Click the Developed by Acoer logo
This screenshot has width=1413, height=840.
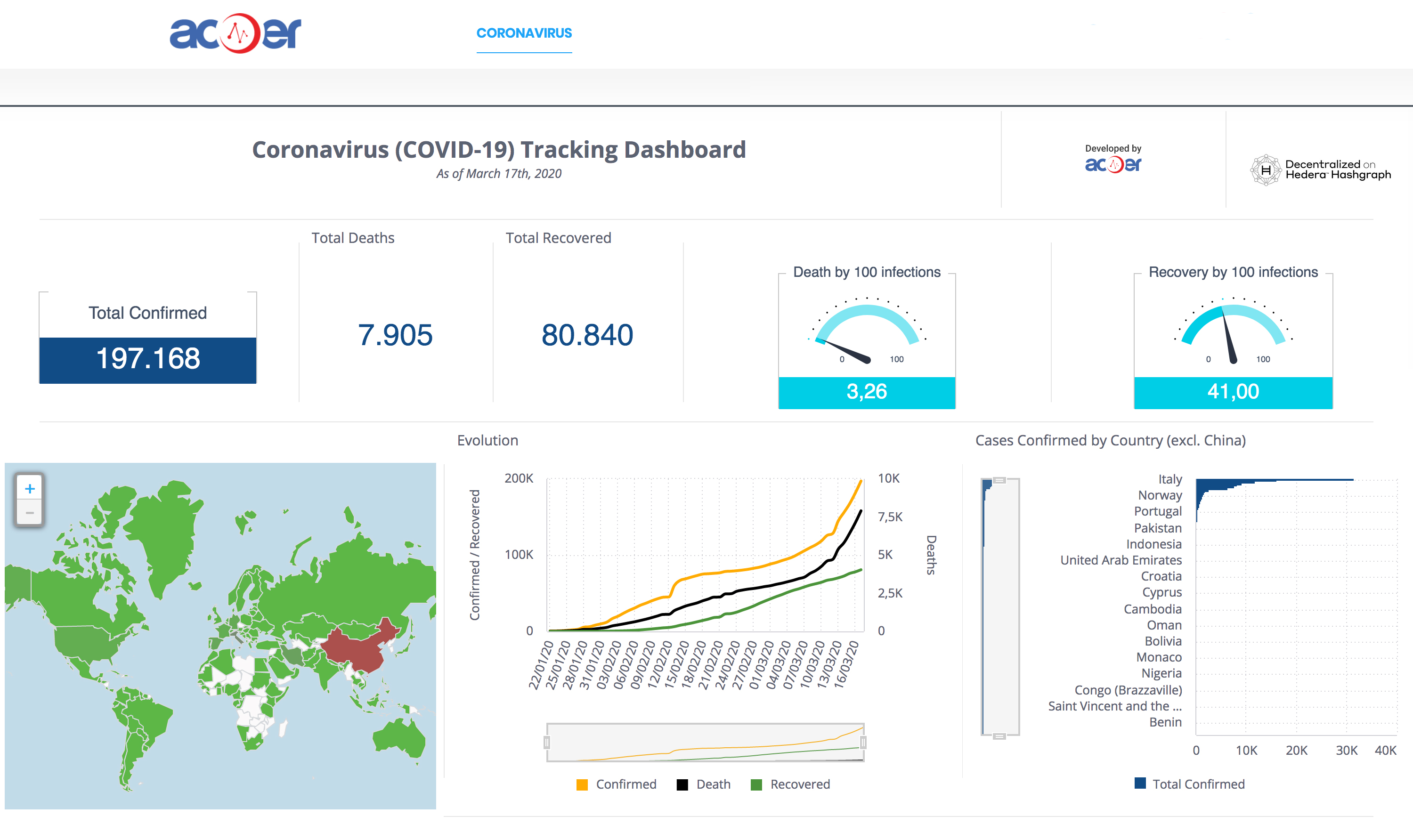tap(1113, 159)
